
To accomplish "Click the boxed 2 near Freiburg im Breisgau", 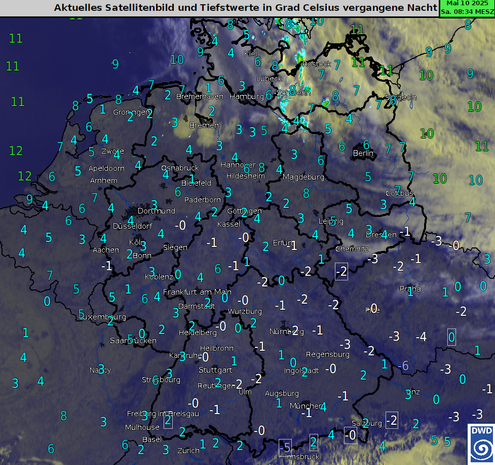I will pos(168,420).
